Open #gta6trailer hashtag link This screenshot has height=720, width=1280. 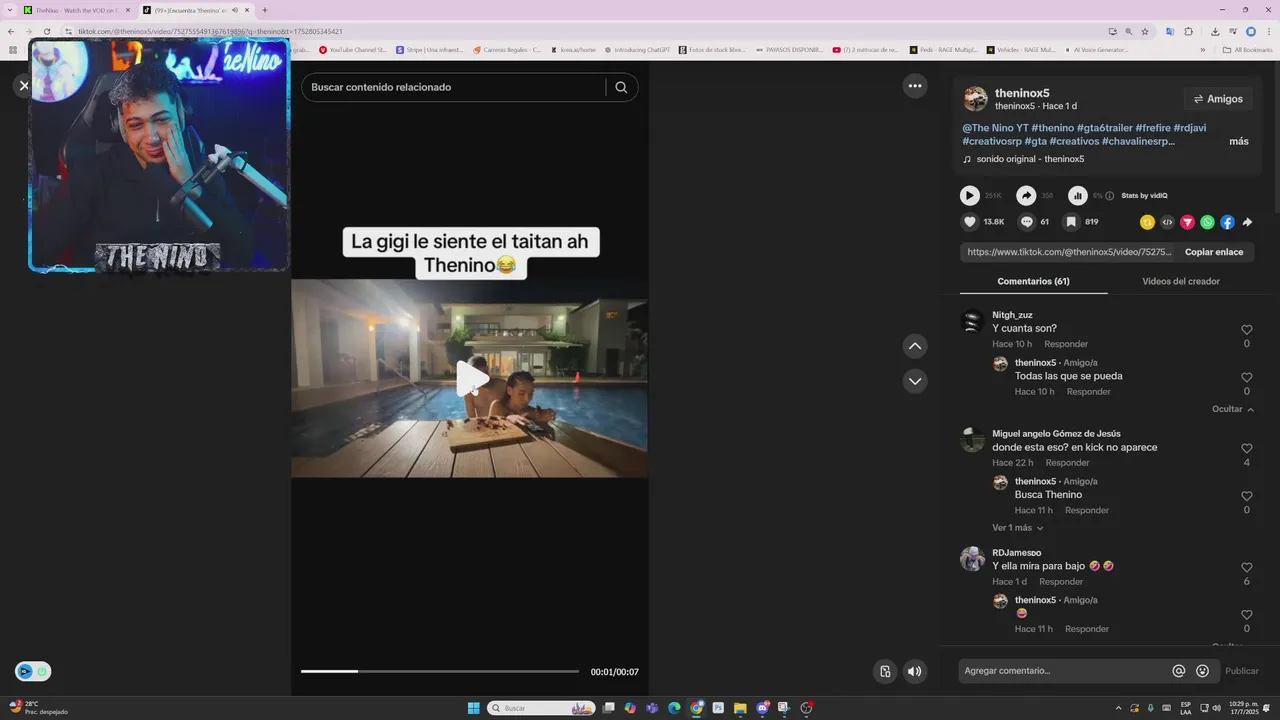coord(1104,128)
